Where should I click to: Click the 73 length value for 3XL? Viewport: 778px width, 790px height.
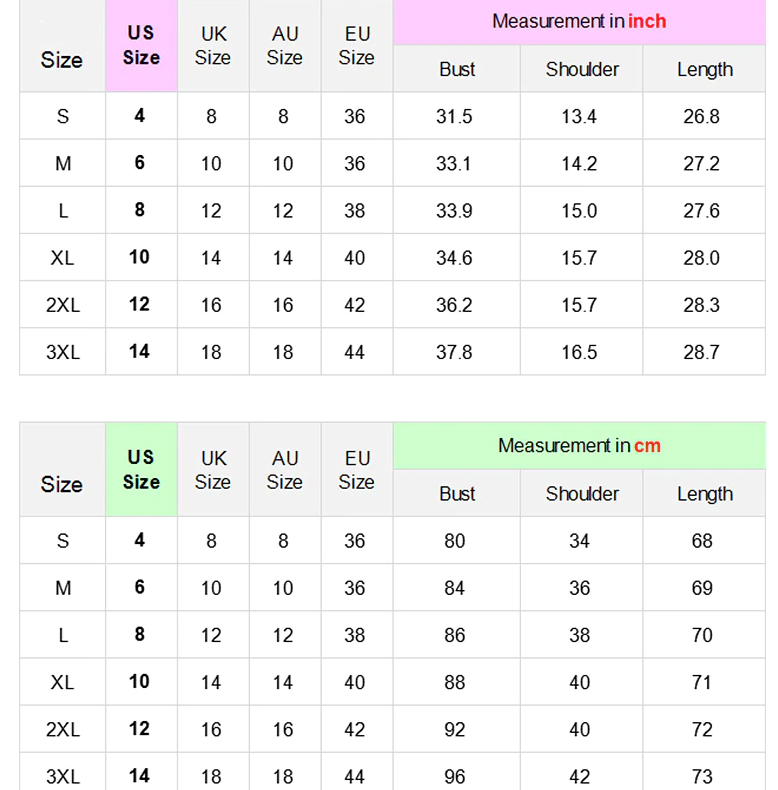point(702,776)
